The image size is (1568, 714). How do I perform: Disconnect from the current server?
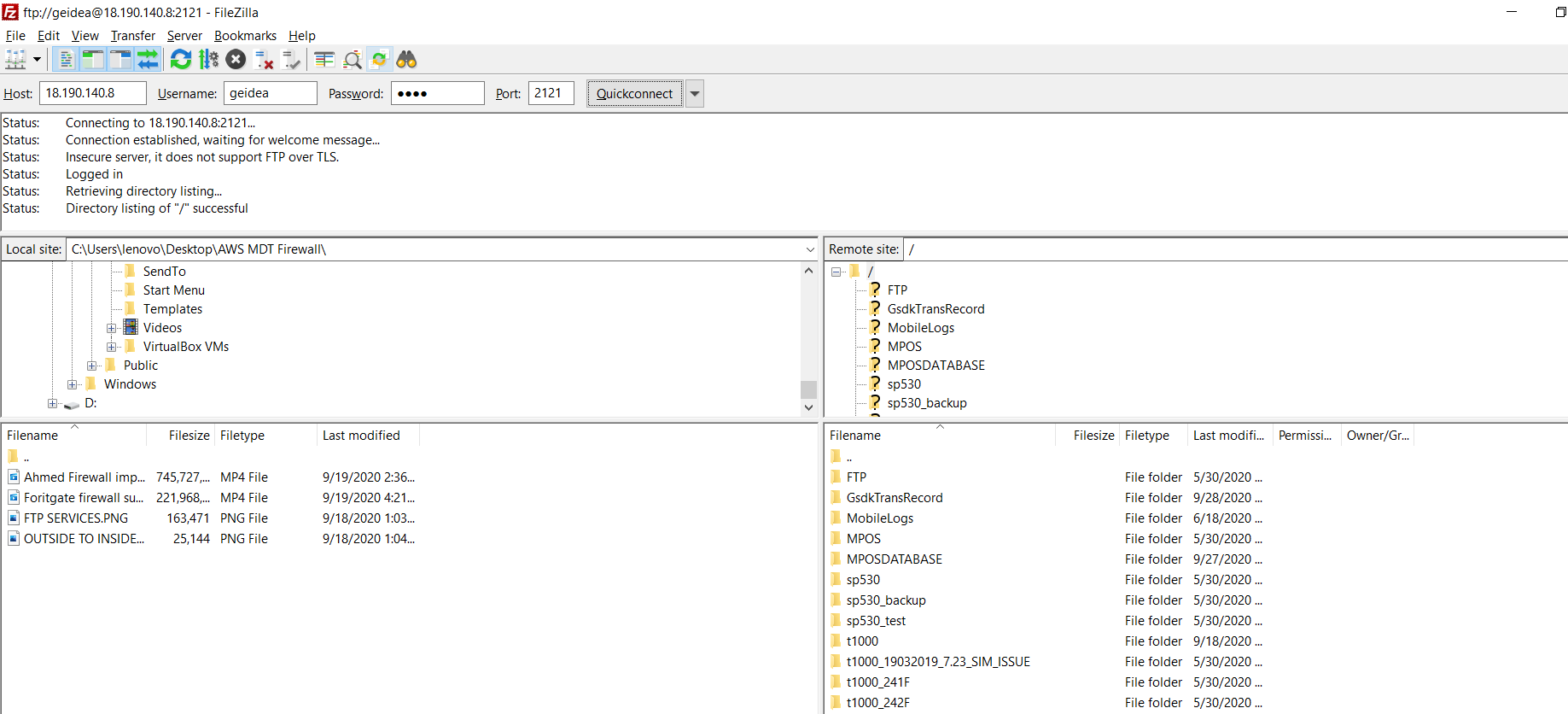264,60
